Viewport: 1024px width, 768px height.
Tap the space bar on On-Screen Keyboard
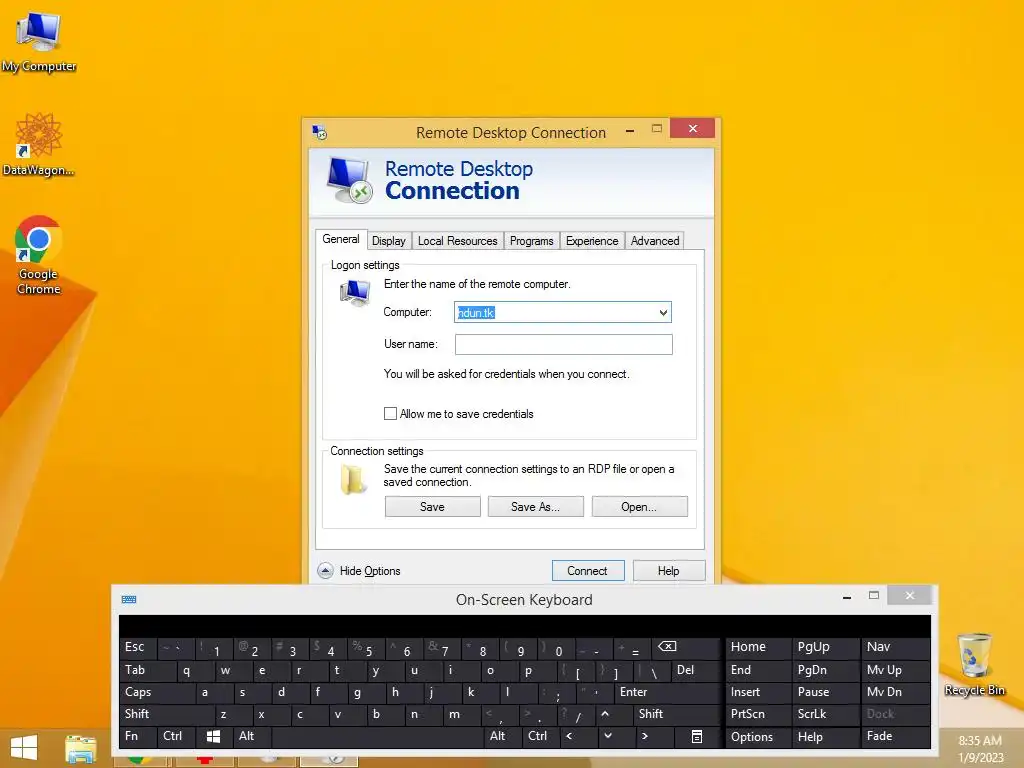coord(377,737)
